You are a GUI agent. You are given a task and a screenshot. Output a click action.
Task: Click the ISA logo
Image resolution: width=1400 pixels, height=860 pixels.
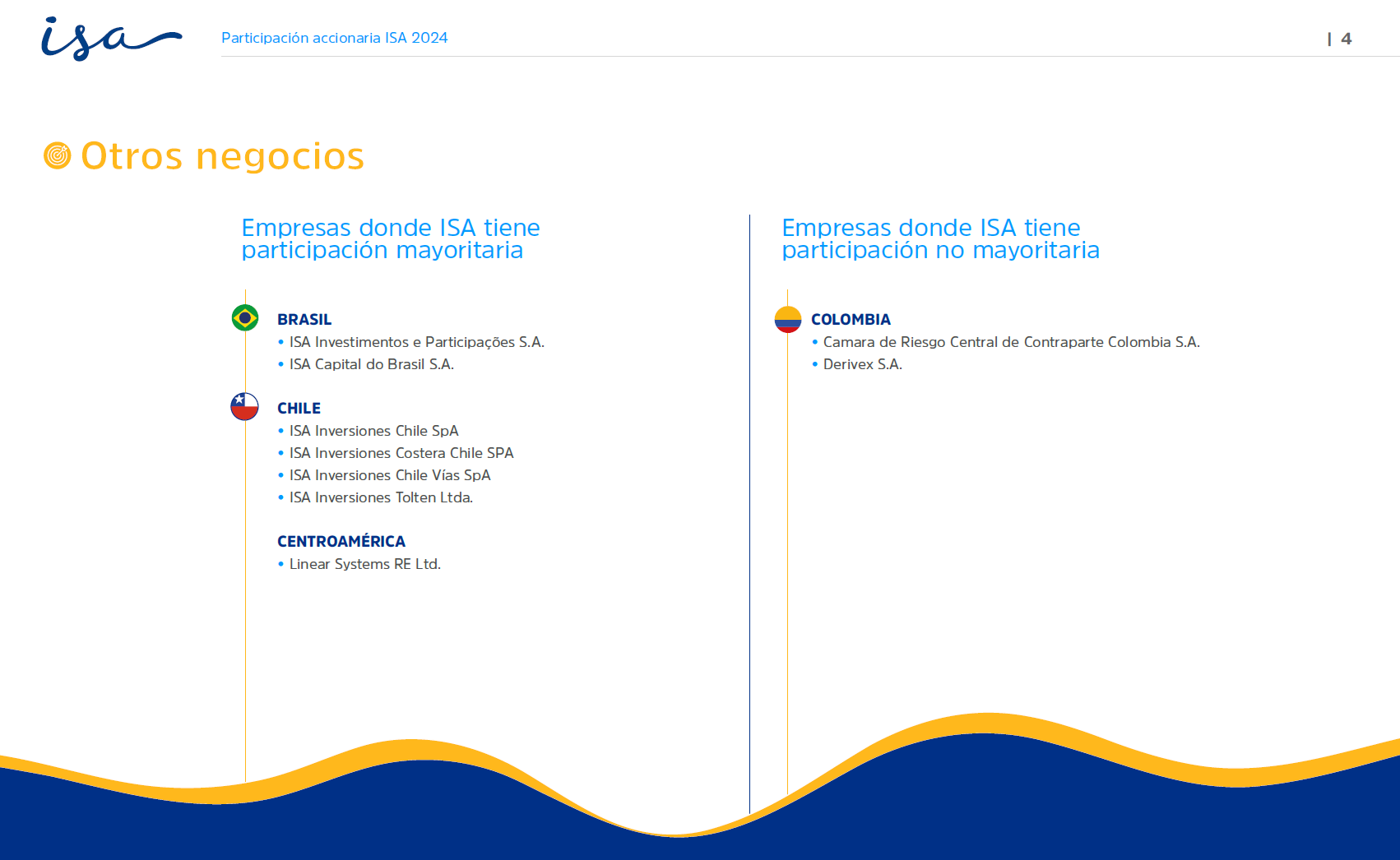click(111, 39)
